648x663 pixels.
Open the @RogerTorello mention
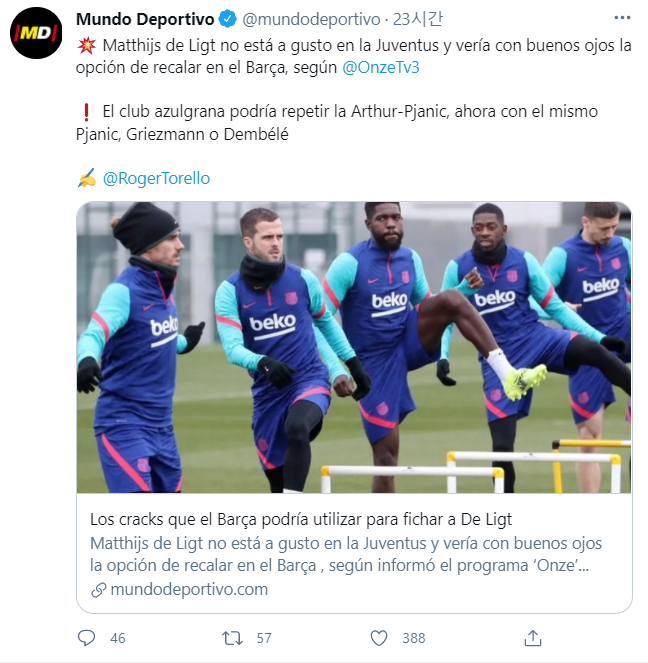click(x=156, y=178)
